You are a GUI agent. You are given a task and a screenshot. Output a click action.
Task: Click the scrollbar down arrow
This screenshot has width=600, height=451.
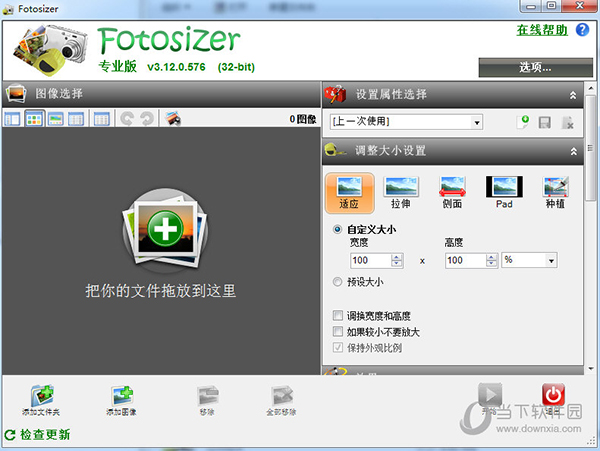coord(590,369)
